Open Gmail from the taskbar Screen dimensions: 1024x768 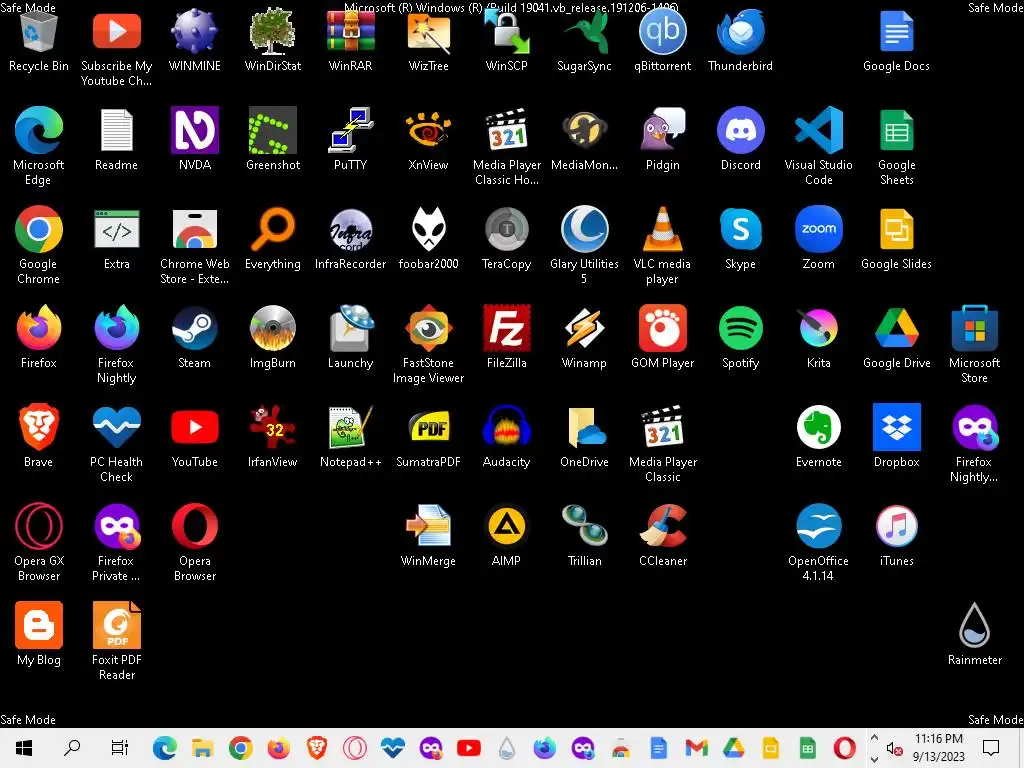(x=696, y=748)
